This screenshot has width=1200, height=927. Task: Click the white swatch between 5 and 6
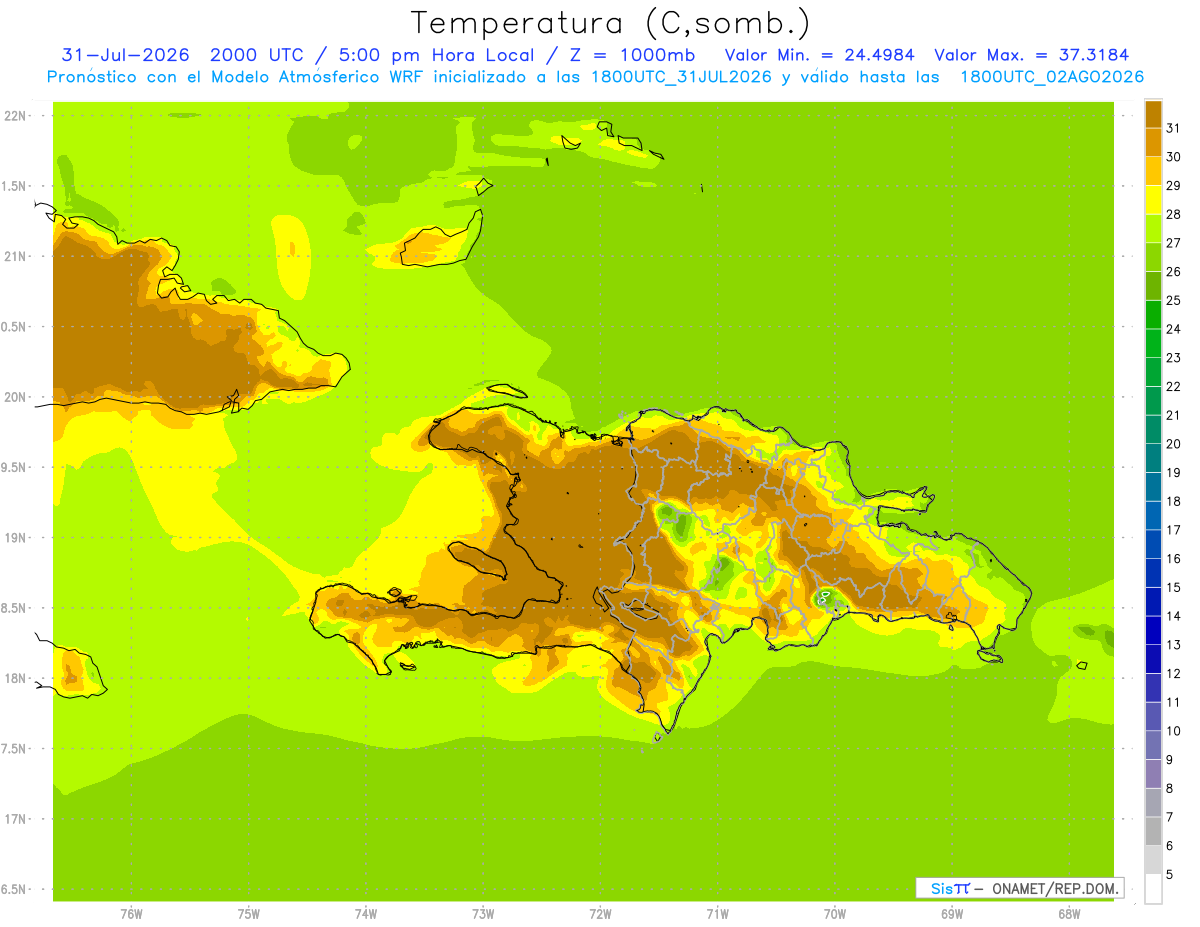click(1153, 860)
